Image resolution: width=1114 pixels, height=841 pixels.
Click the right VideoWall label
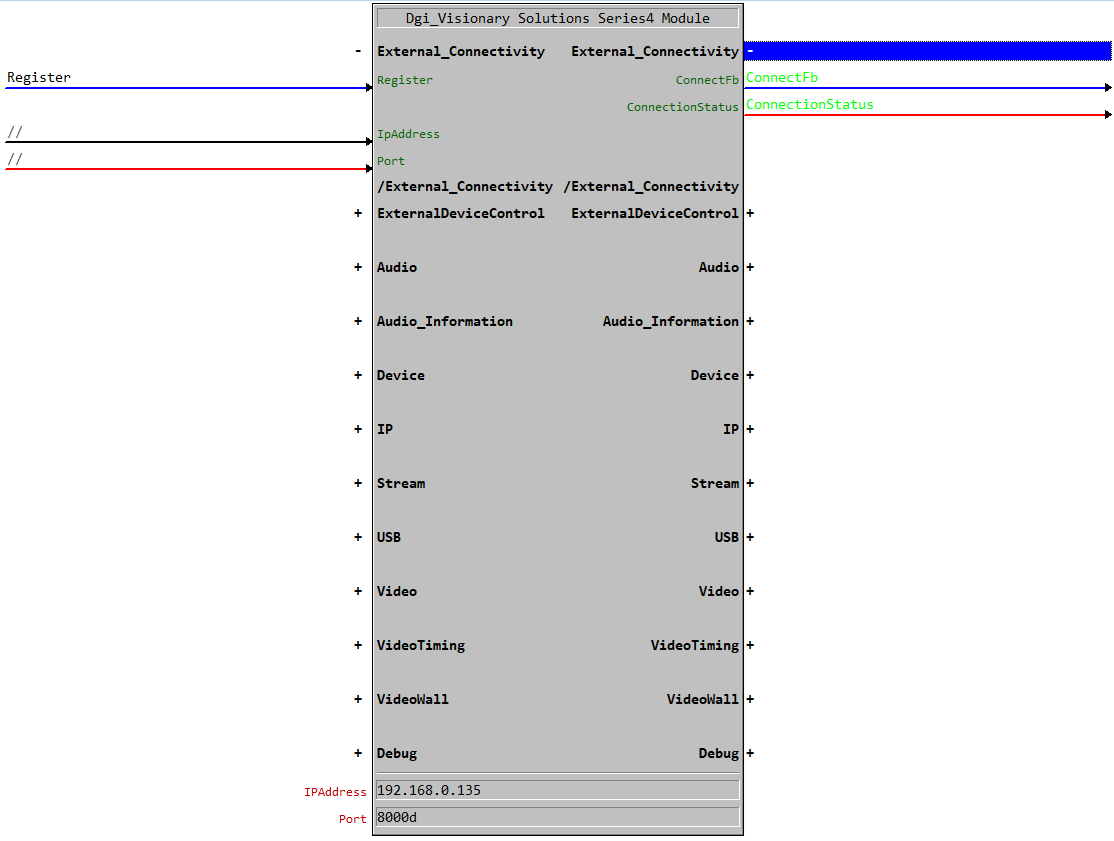[703, 699]
